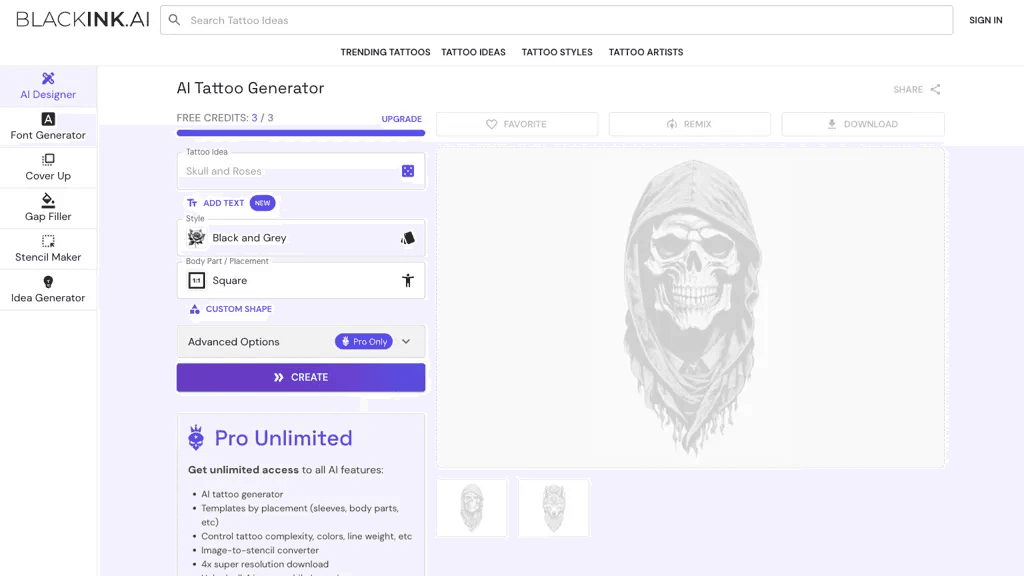Open the Body Part / Placement dropdown
The image size is (1024, 576).
point(301,280)
